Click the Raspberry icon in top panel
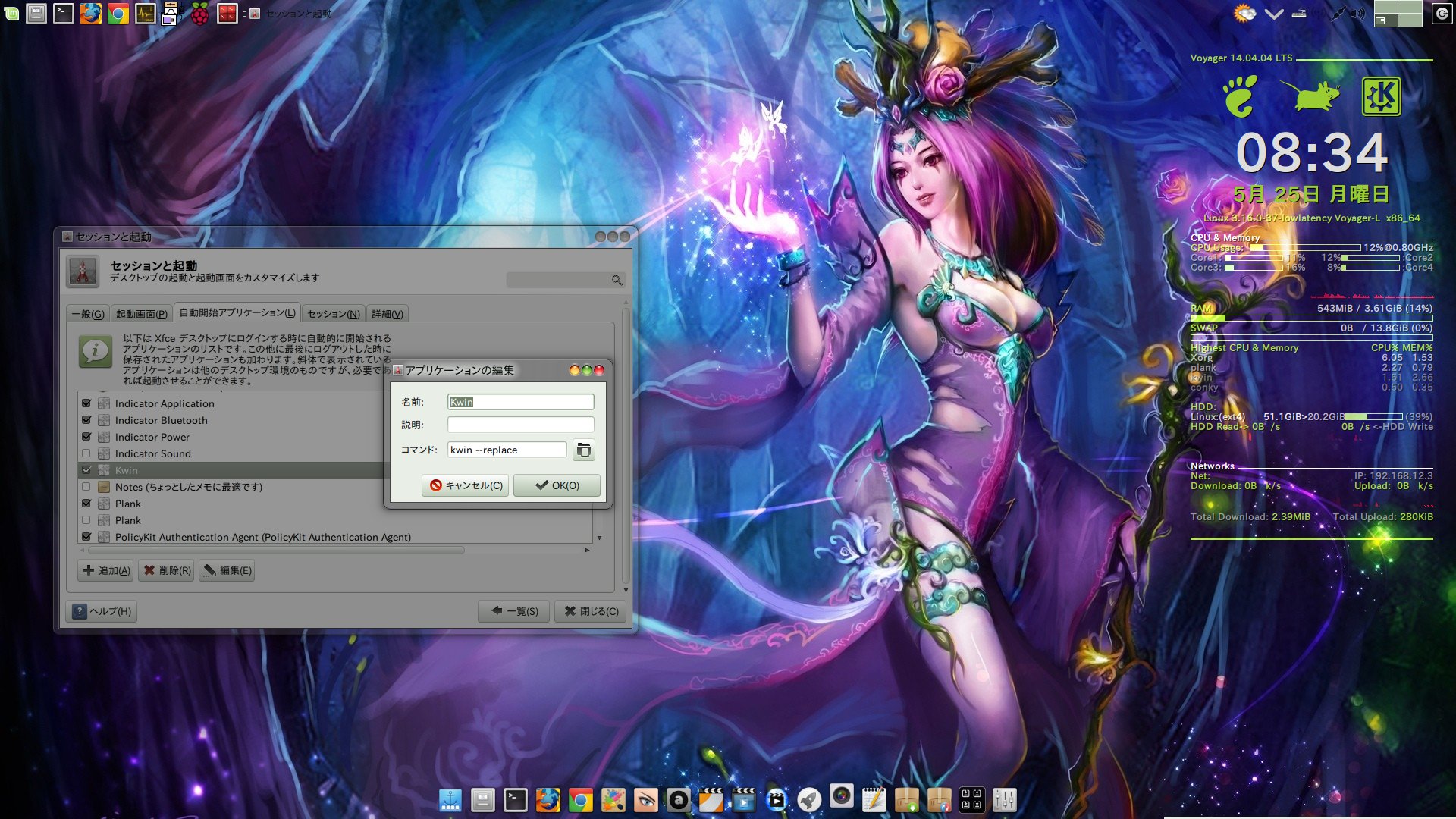The height and width of the screenshot is (819, 1456). [x=199, y=14]
